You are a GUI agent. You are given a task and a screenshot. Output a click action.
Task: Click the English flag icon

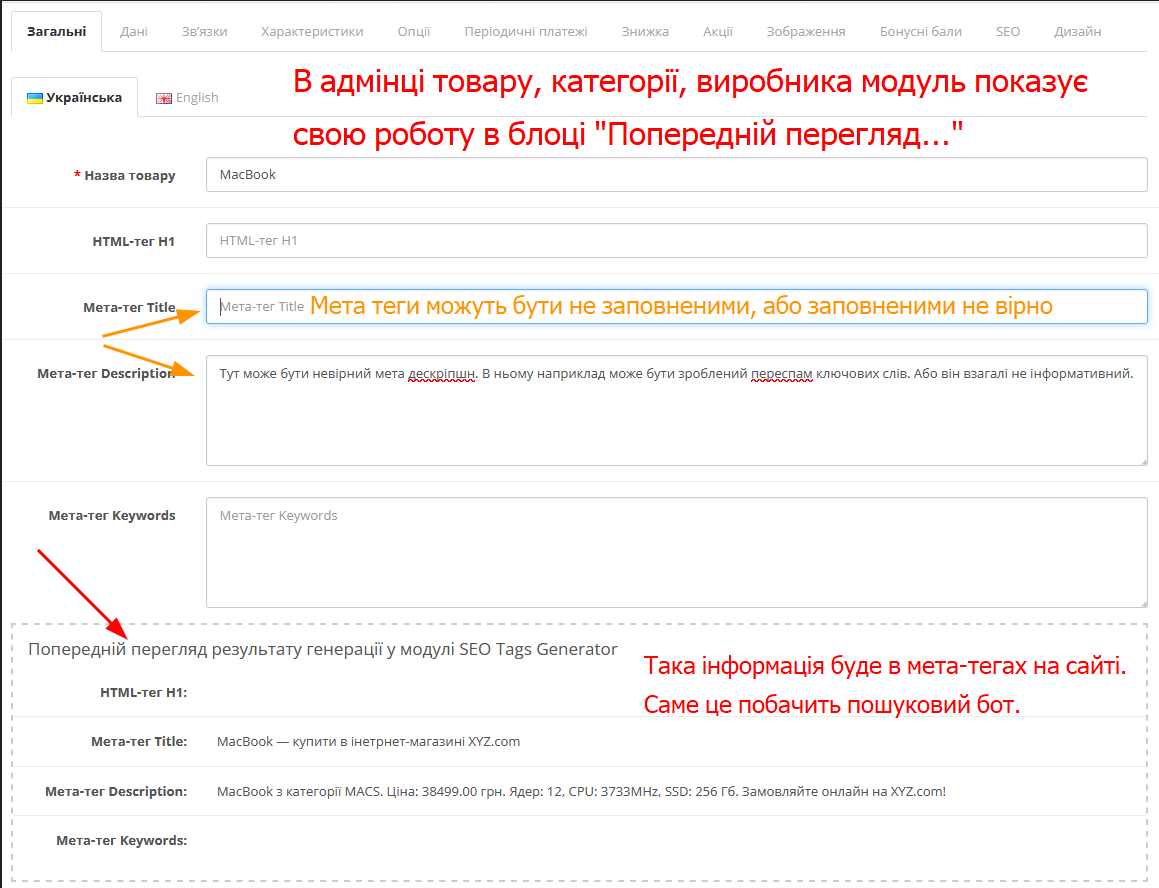click(x=164, y=98)
